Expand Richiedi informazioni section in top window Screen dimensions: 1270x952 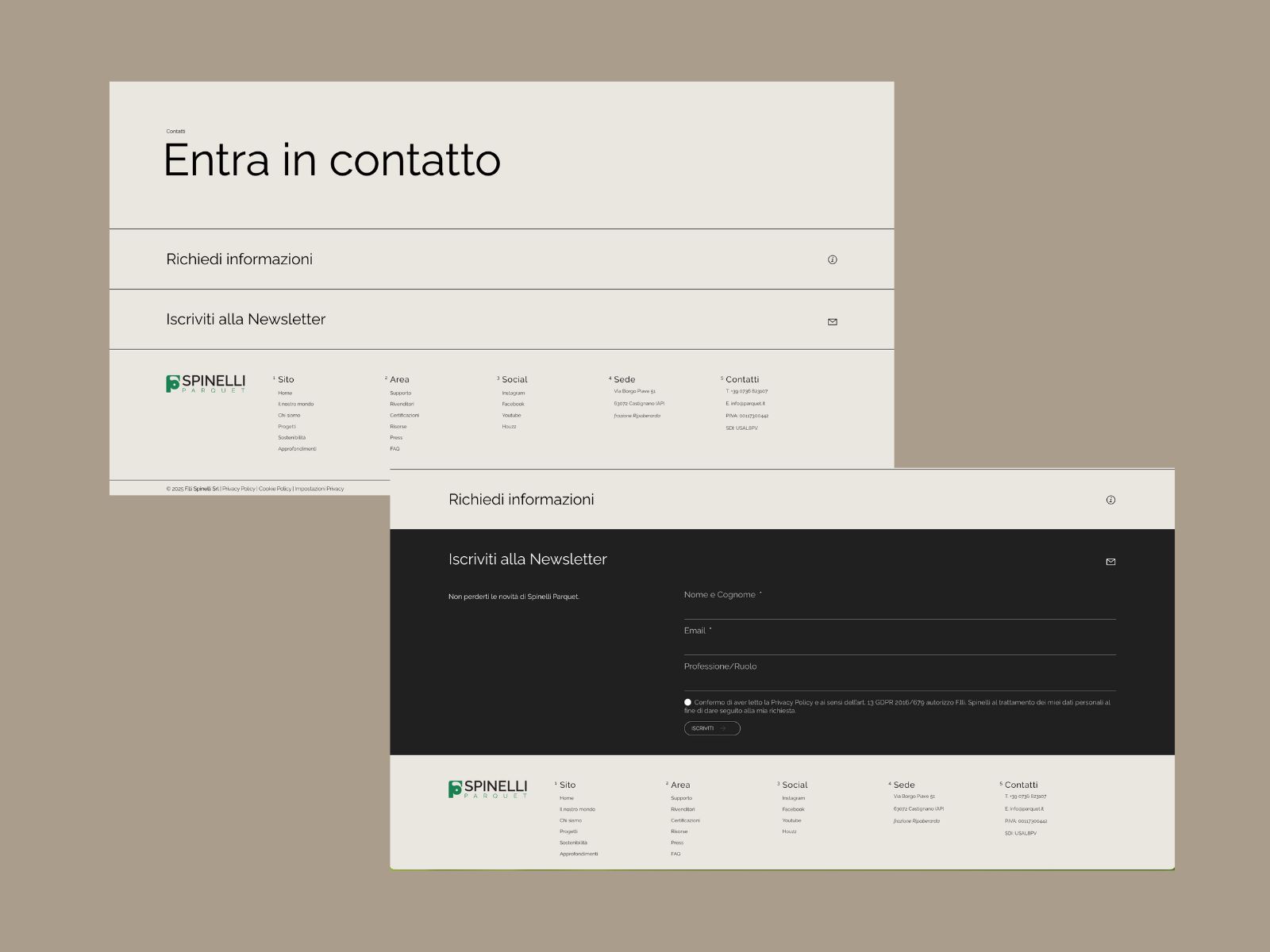tap(502, 259)
